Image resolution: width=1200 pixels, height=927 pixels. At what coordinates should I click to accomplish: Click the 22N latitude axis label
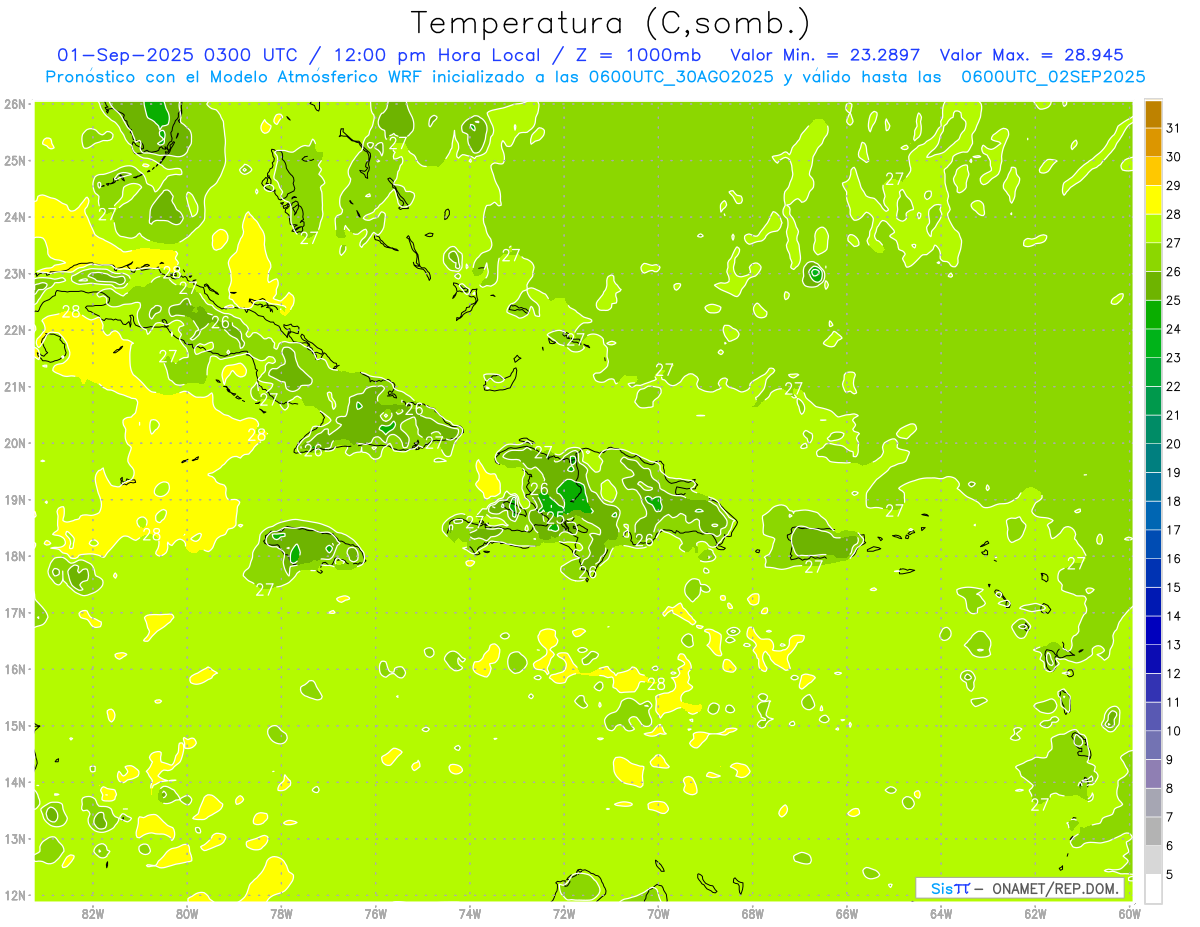coord(14,330)
